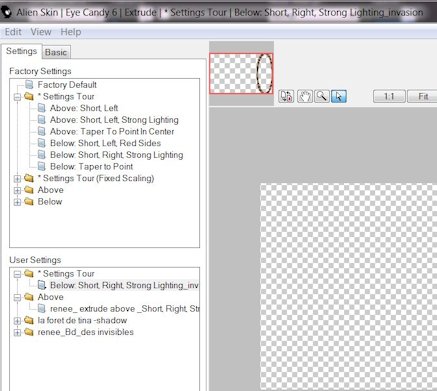Viewport: 437px width, 391px height.
Task: Select Above: Taper To Point In Center
Action: tap(112, 131)
